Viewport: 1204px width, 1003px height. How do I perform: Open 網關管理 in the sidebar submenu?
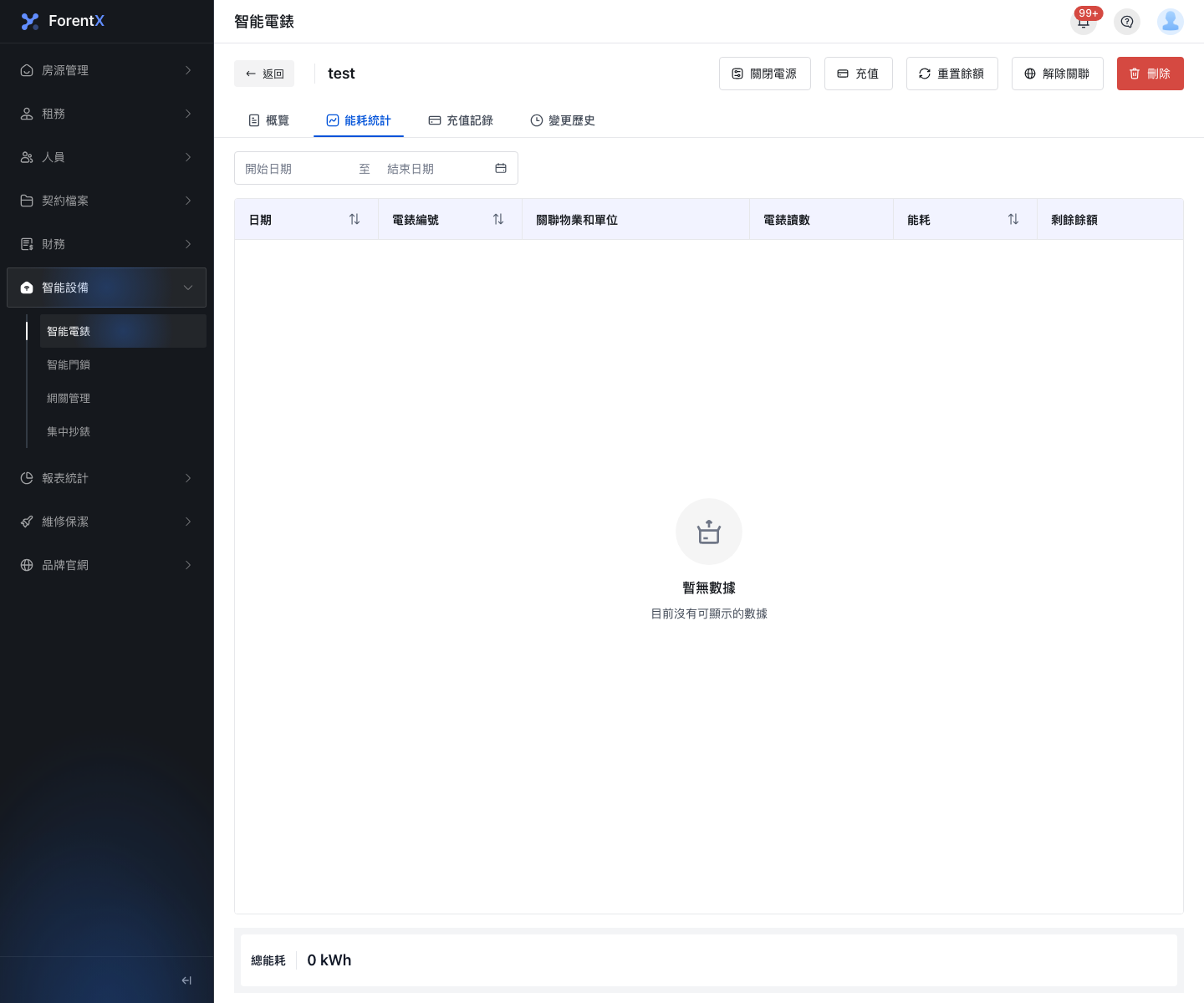[x=123, y=398]
